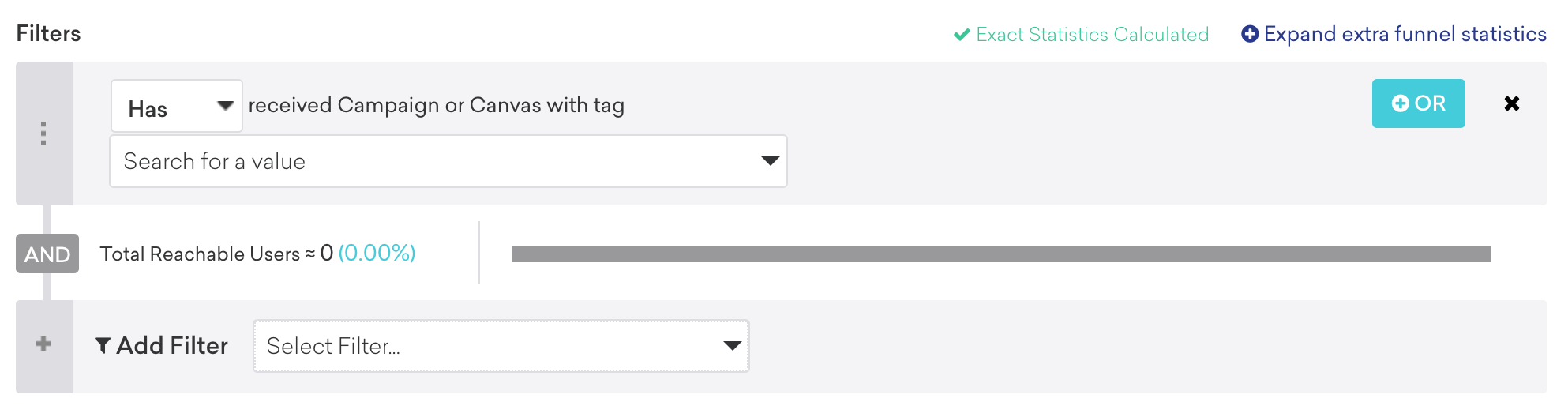
Task: Click the gray plus icon in the Add Filter row
Action: tap(43, 344)
